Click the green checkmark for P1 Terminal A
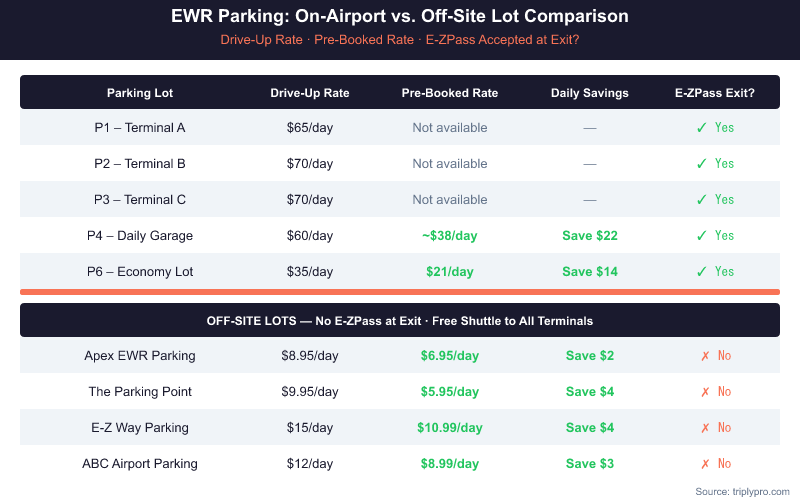The width and height of the screenshot is (800, 500). (x=702, y=127)
